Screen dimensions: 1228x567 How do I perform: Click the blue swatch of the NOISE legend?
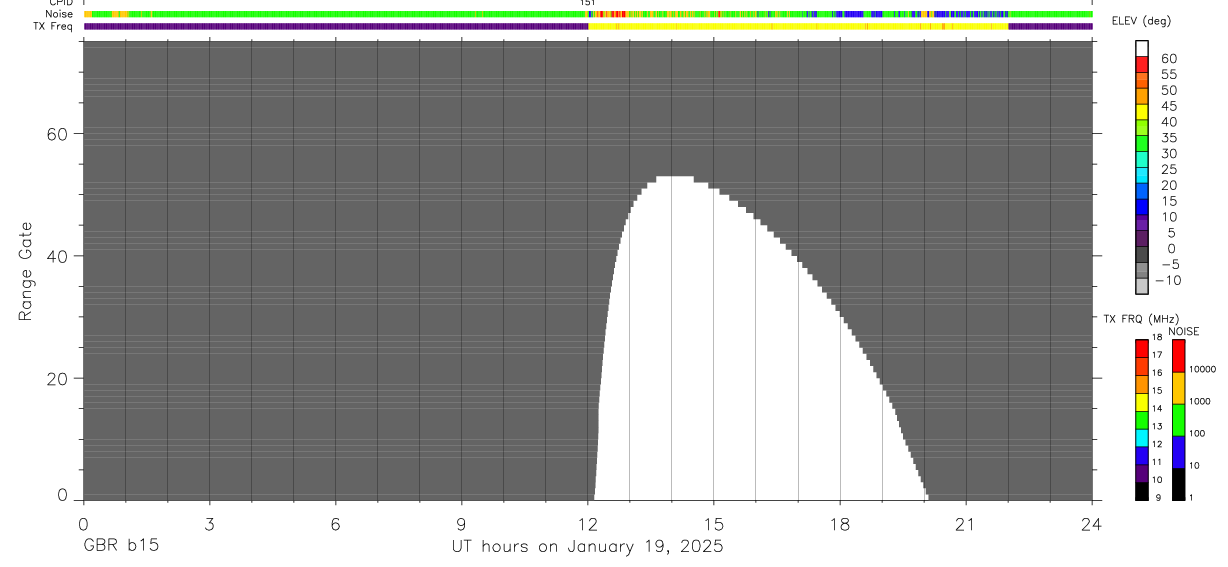[1178, 452]
